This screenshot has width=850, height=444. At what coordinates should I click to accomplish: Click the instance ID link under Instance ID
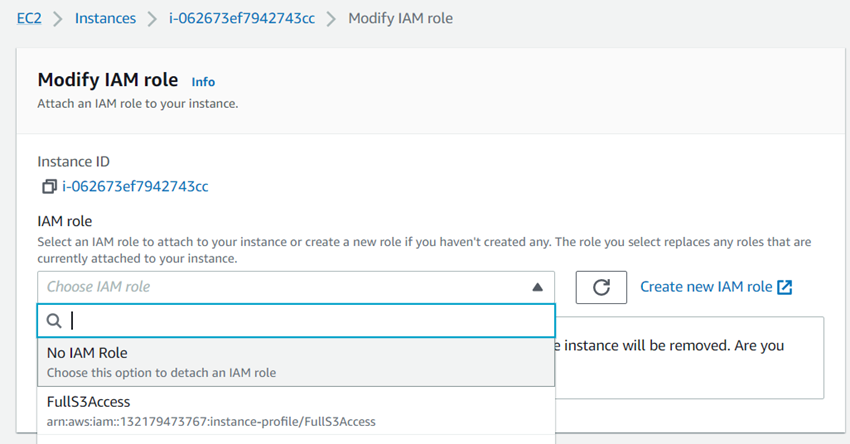pos(135,186)
